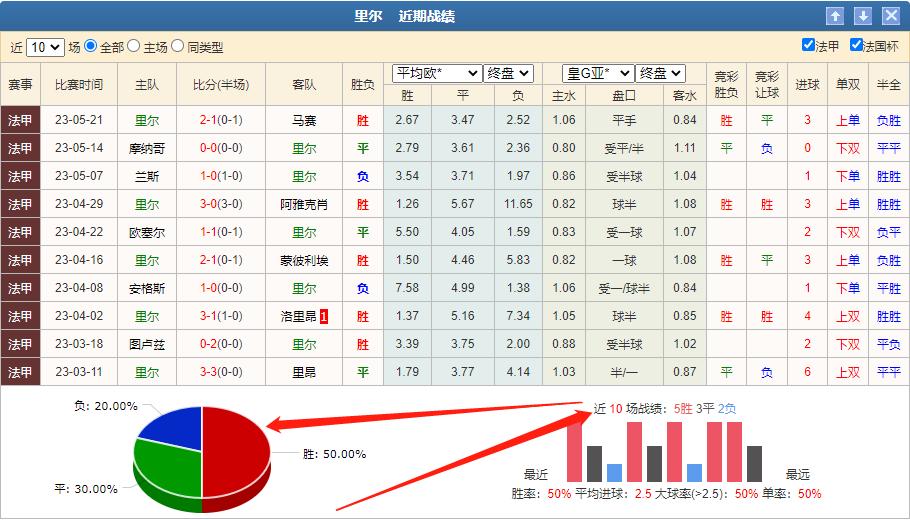This screenshot has width=910, height=520.
Task: Click 里尔 home team in 23-05-21 row
Action: tap(147, 121)
